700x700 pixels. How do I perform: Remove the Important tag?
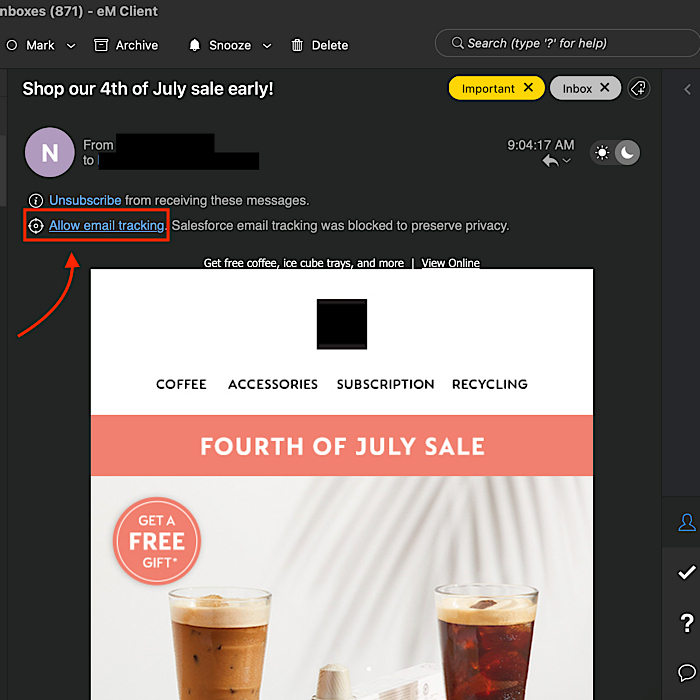pos(528,88)
